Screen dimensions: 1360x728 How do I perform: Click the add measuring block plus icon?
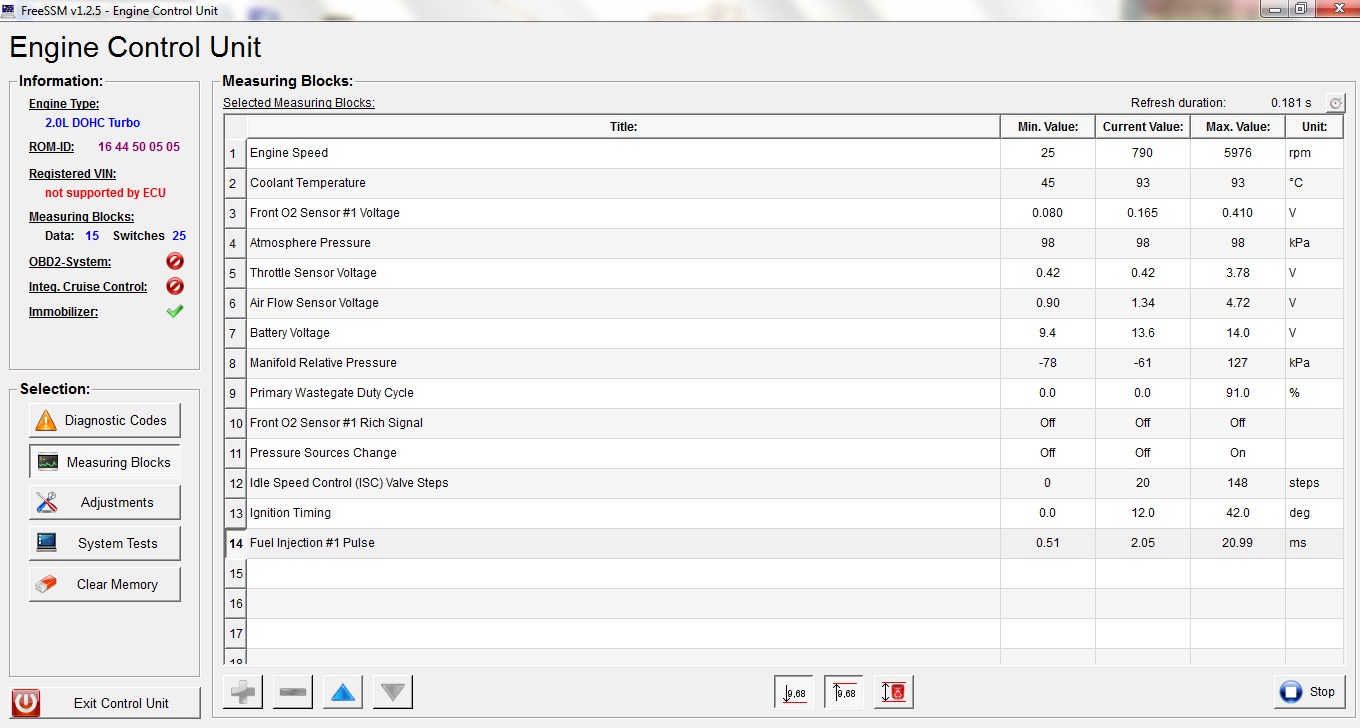click(242, 691)
